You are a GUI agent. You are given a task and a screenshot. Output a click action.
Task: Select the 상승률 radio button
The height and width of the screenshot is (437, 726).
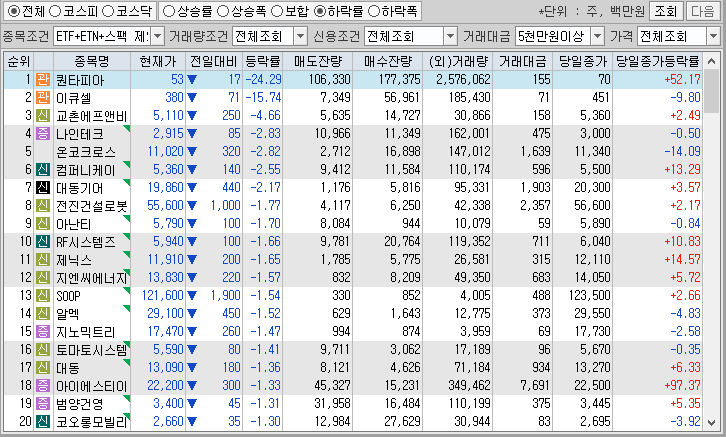(169, 11)
